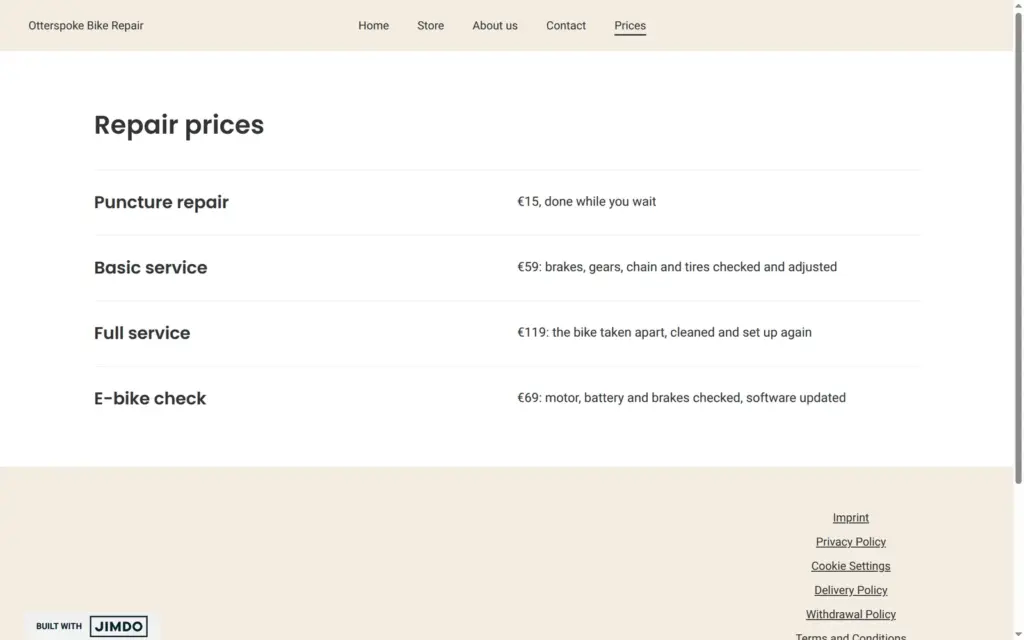Select the Prices menu item
This screenshot has width=1024, height=640.
[630, 25]
